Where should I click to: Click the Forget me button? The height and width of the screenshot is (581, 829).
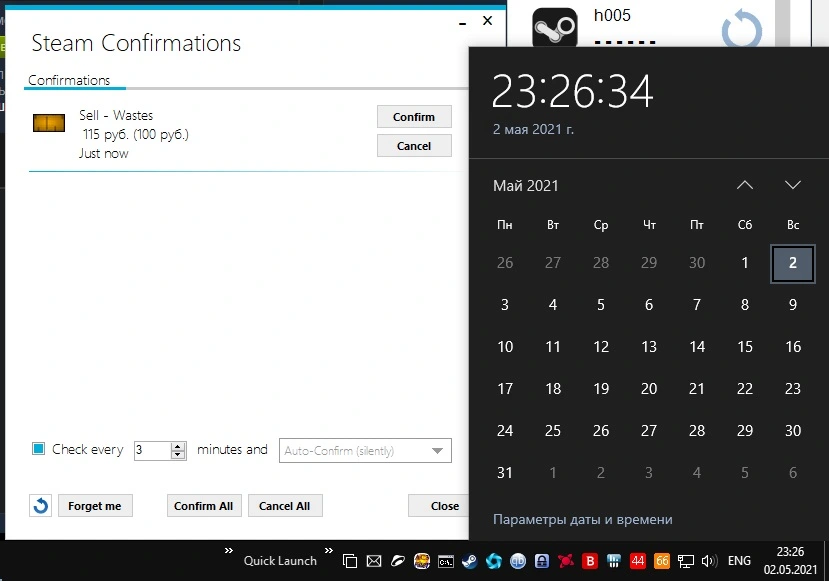click(x=95, y=506)
